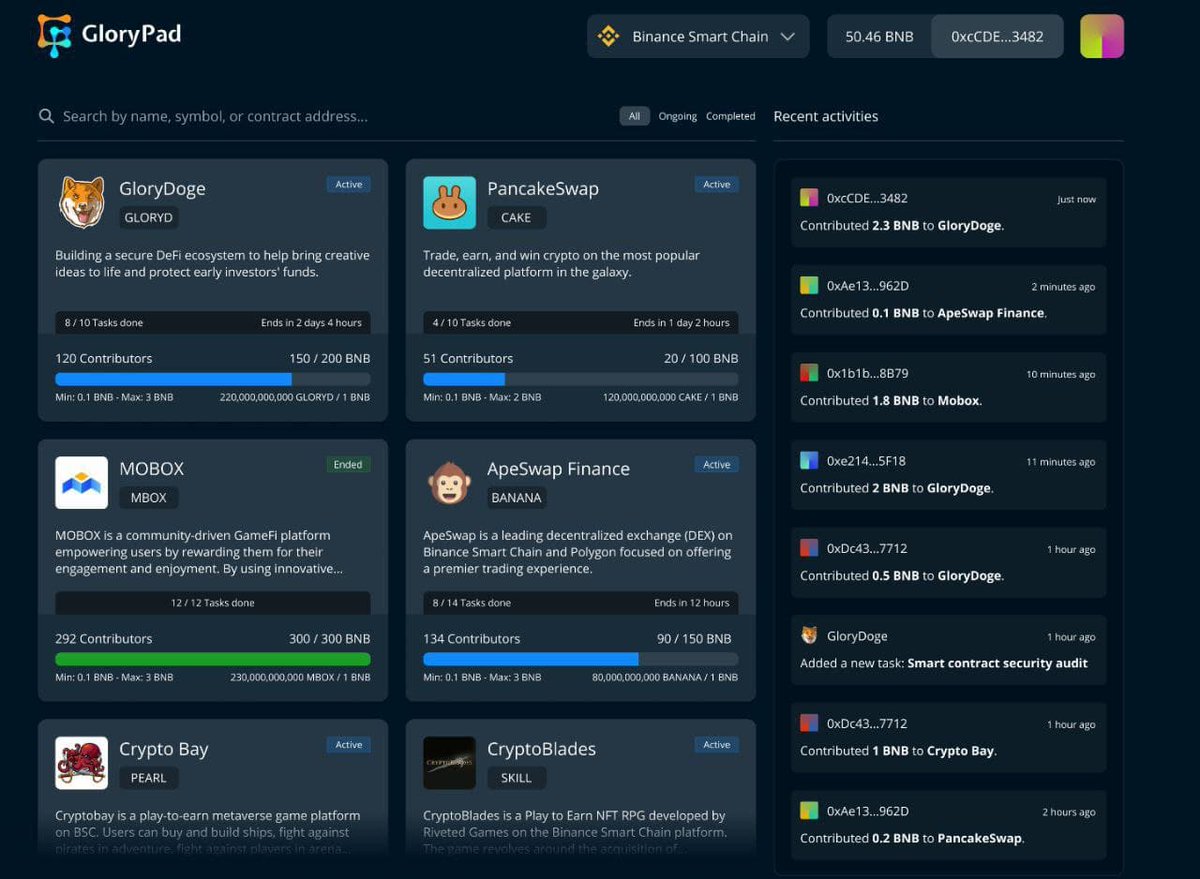1200x879 pixels.
Task: Click the 50.46 BNB balance button
Action: (879, 36)
